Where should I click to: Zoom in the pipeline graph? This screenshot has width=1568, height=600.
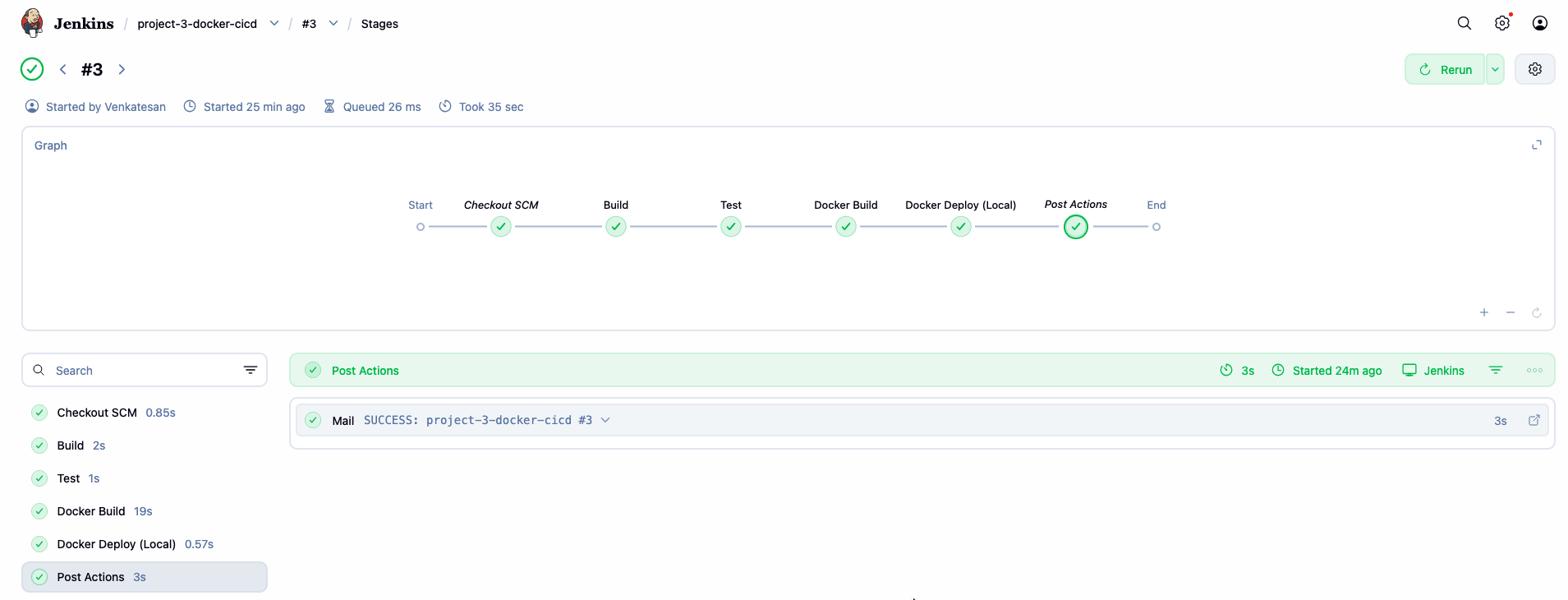[x=1484, y=313]
